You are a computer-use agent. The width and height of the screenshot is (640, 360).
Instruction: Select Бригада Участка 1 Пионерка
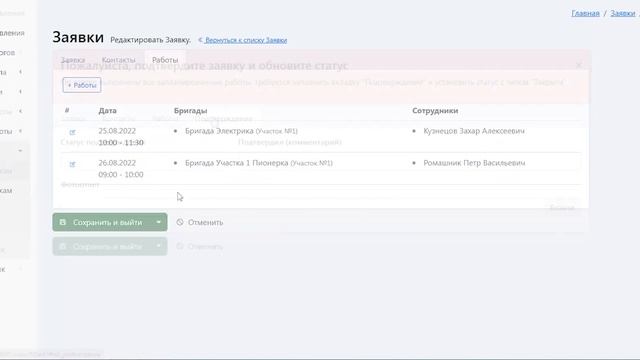coord(237,162)
